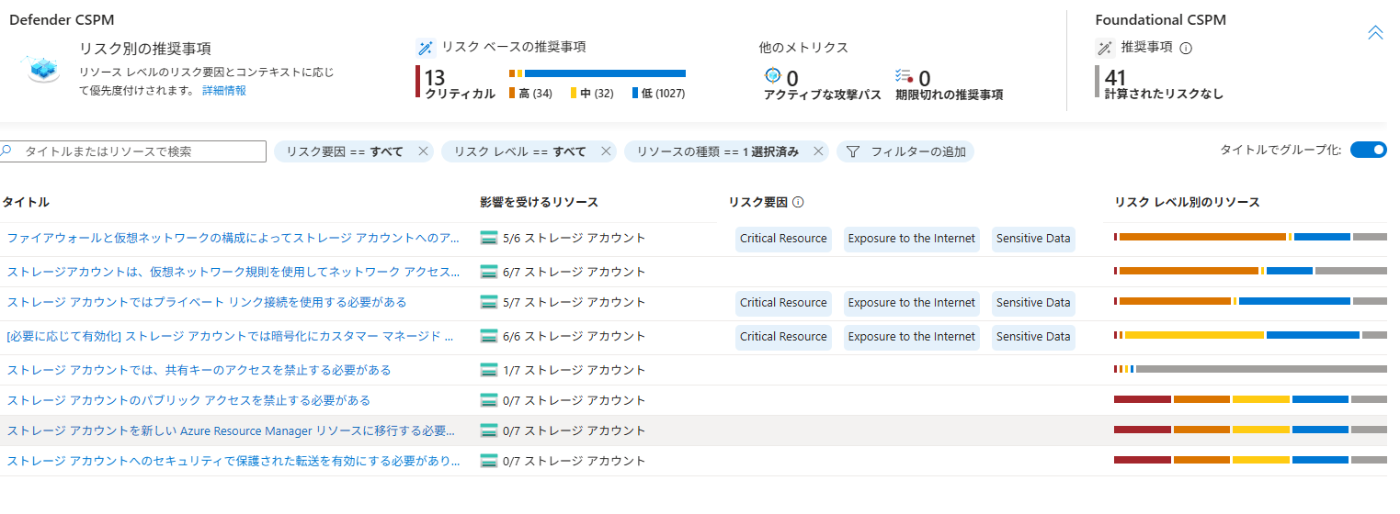Remove the リスク要因 filter with its X
This screenshot has height=514, width=1400.
pyautogui.click(x=423, y=152)
